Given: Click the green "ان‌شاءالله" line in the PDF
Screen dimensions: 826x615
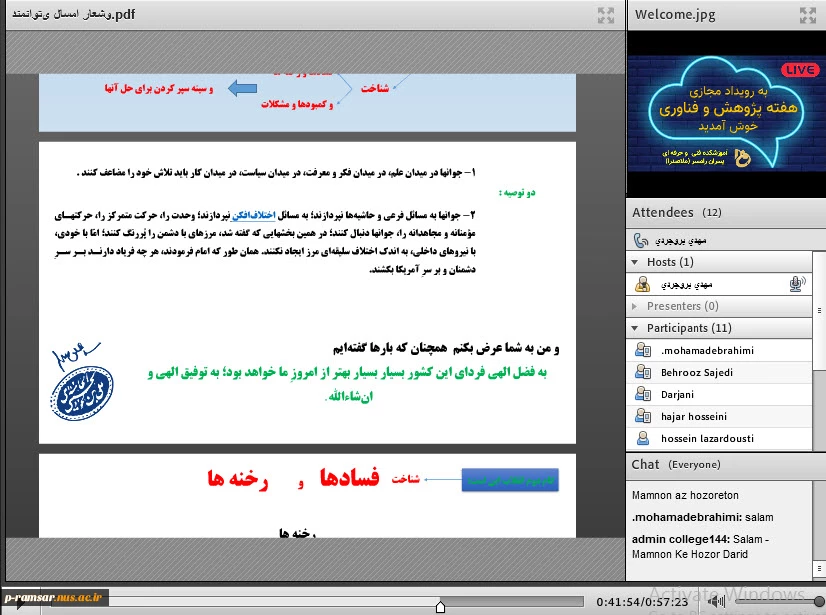Looking at the screenshot, I should 349,396.
